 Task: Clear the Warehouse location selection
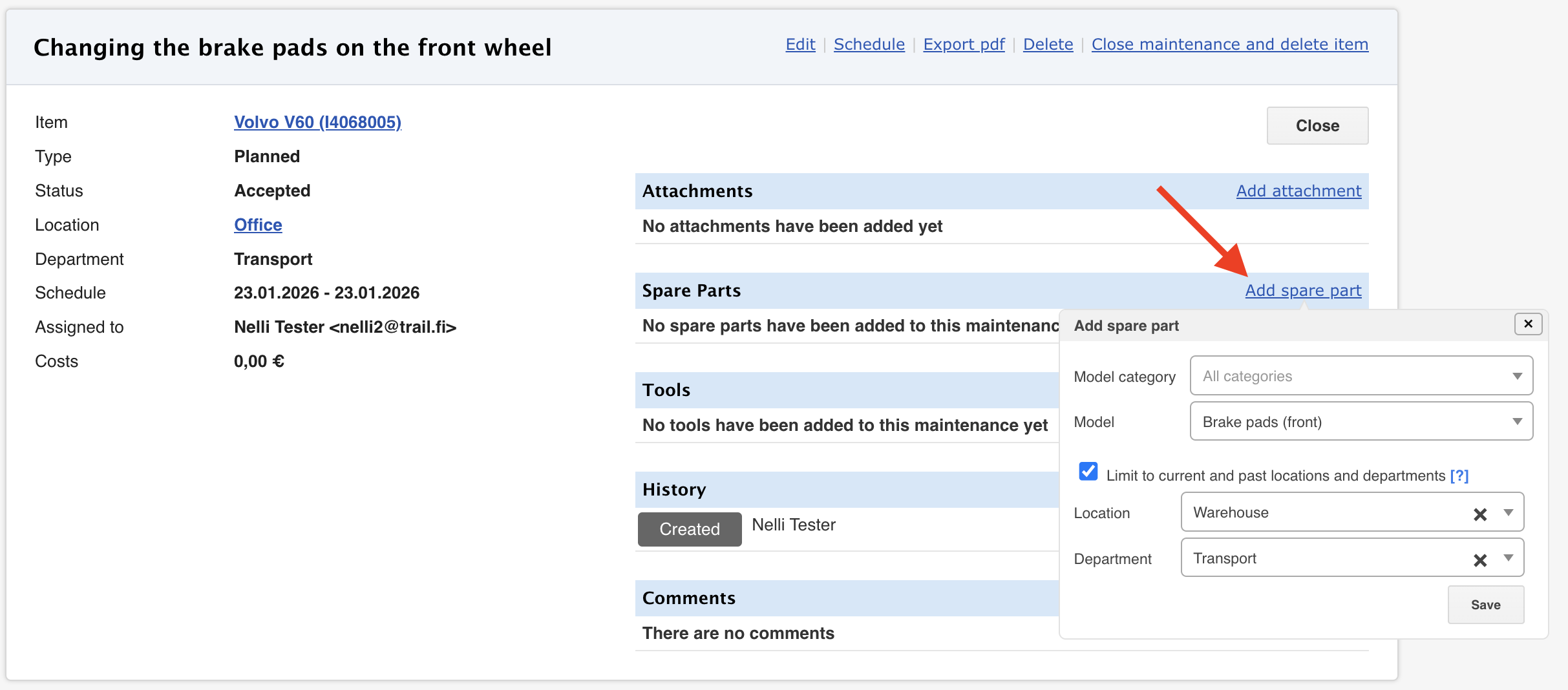(x=1479, y=514)
